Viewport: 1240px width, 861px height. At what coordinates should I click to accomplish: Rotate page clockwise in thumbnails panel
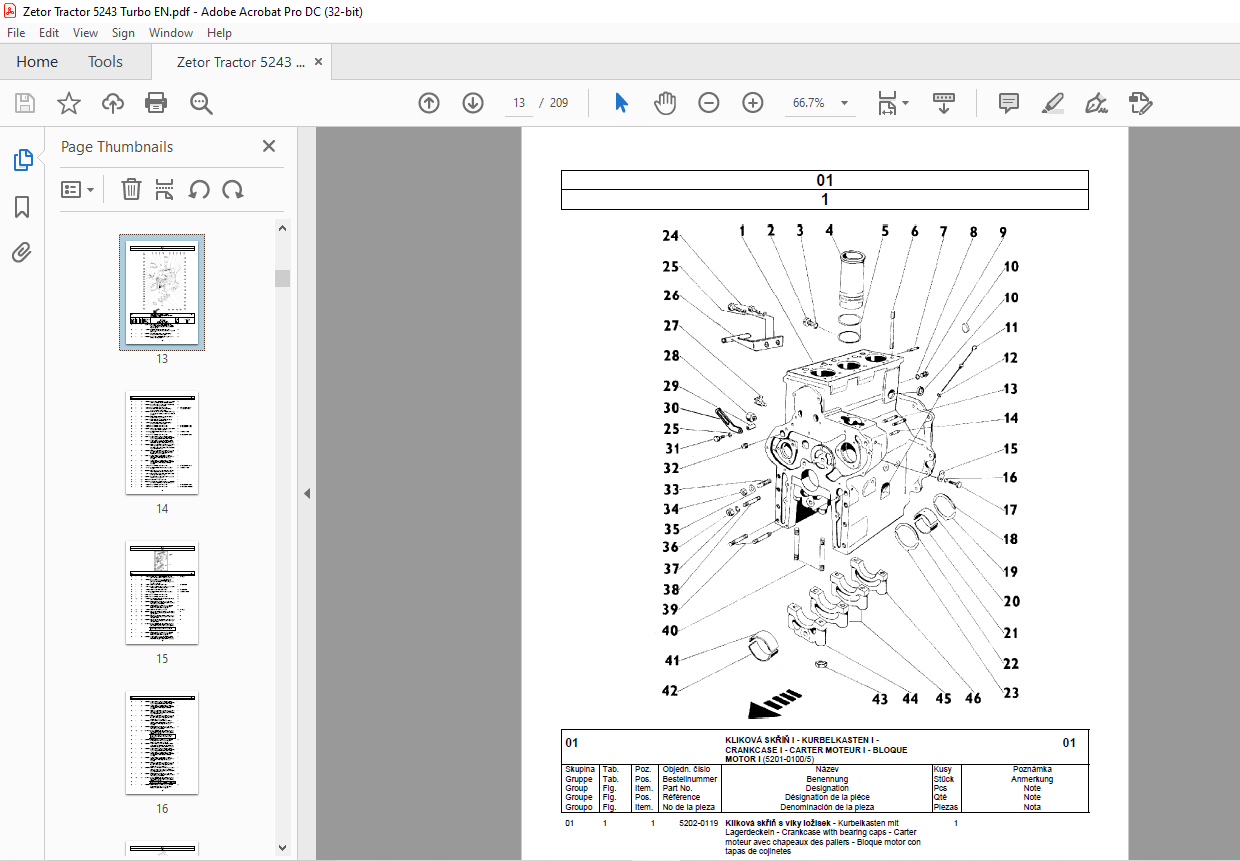point(233,189)
